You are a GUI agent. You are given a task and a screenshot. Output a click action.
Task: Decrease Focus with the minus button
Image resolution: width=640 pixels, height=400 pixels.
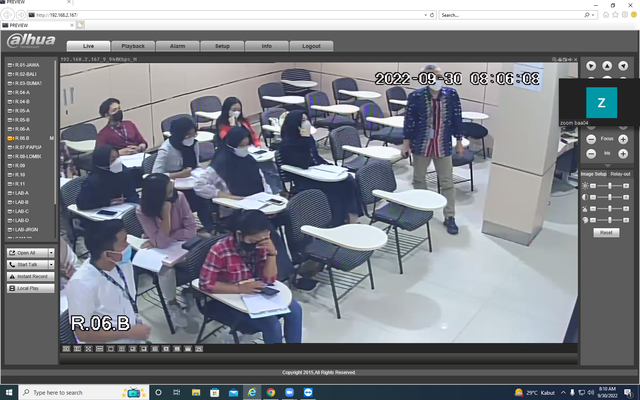click(591, 139)
